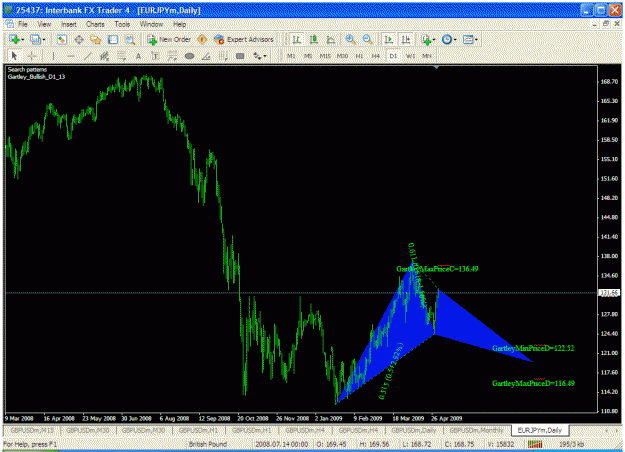Expand the Periods clock dropdown arrow
Screen dimensions: 625x452
coord(455,40)
